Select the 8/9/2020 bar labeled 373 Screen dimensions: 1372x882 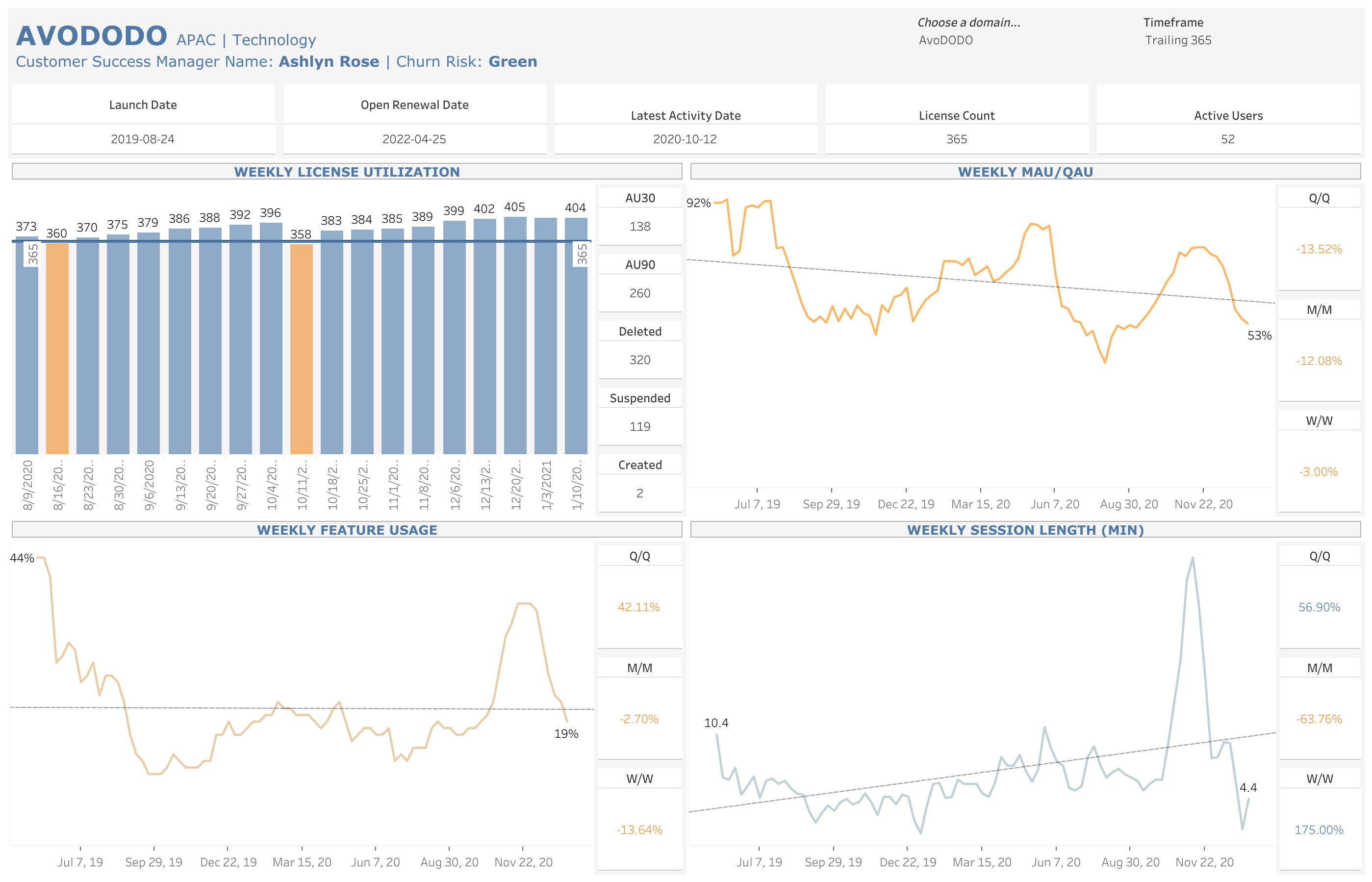pos(27,345)
